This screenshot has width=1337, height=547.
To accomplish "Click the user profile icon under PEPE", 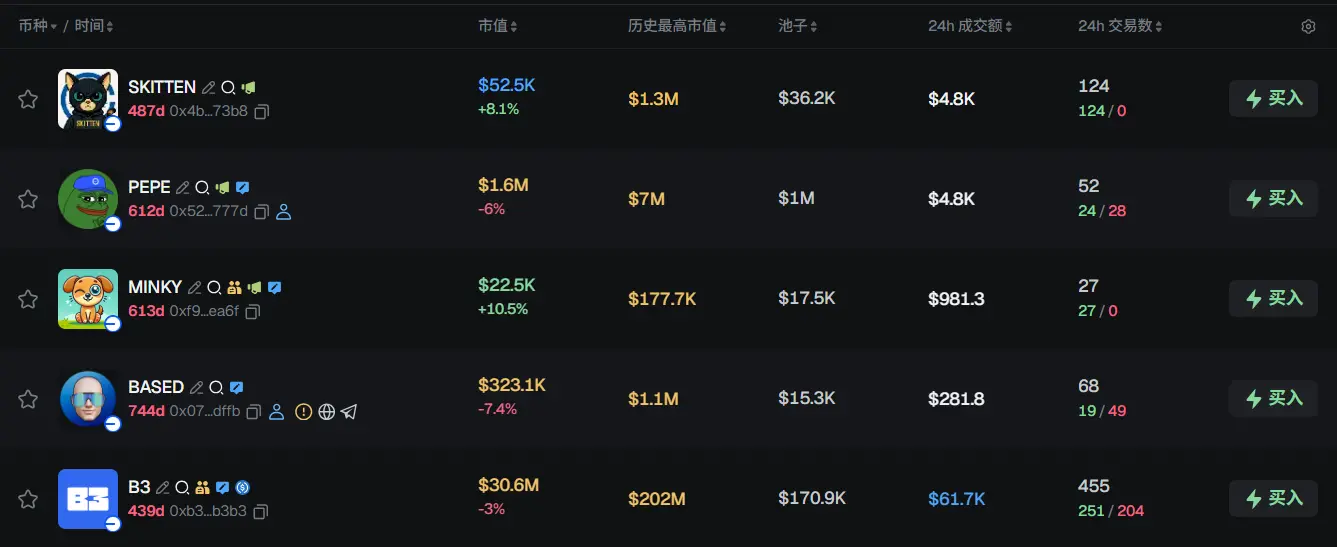I will [x=283, y=212].
